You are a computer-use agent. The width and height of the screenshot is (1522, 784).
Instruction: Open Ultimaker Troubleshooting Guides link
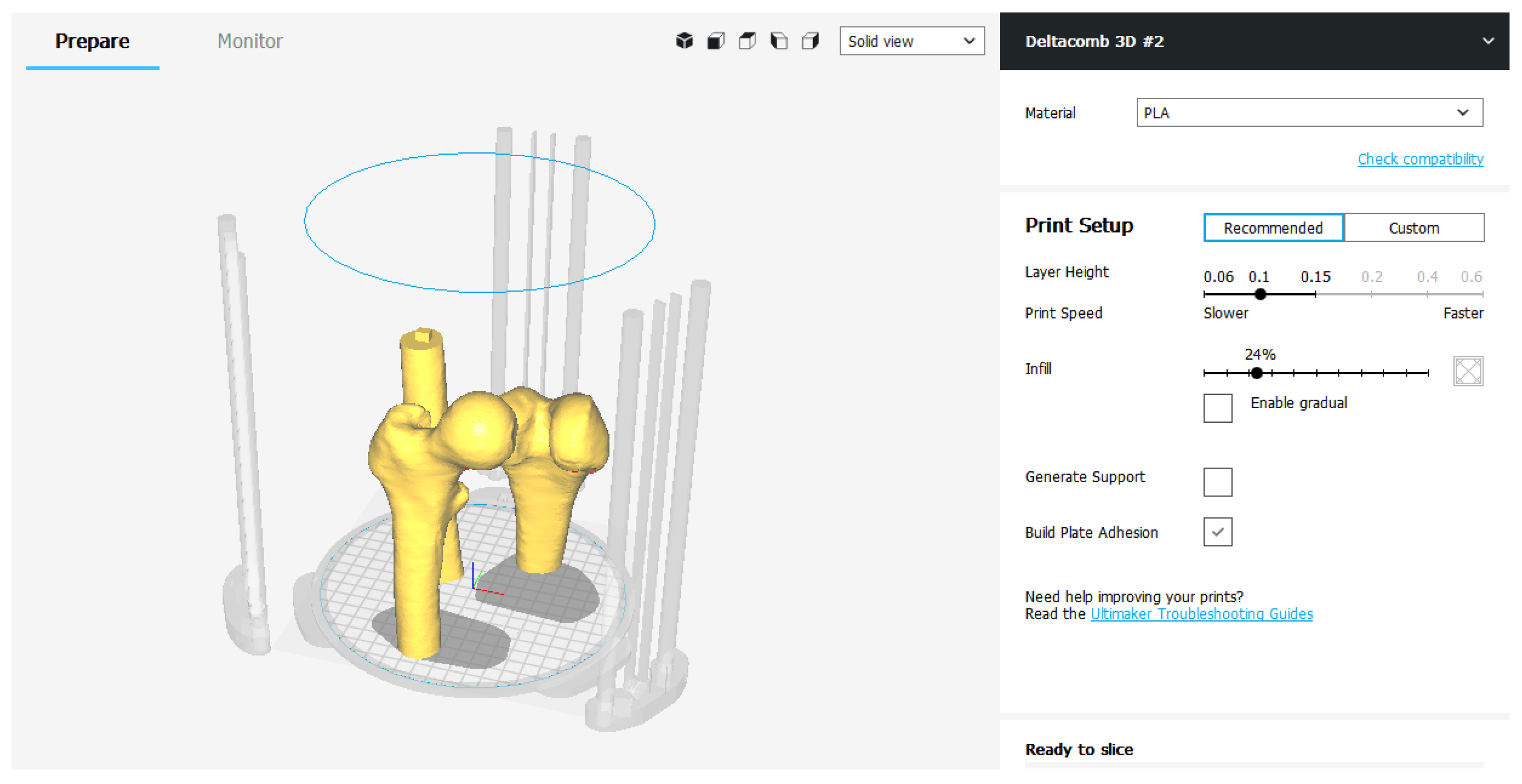coord(1201,614)
